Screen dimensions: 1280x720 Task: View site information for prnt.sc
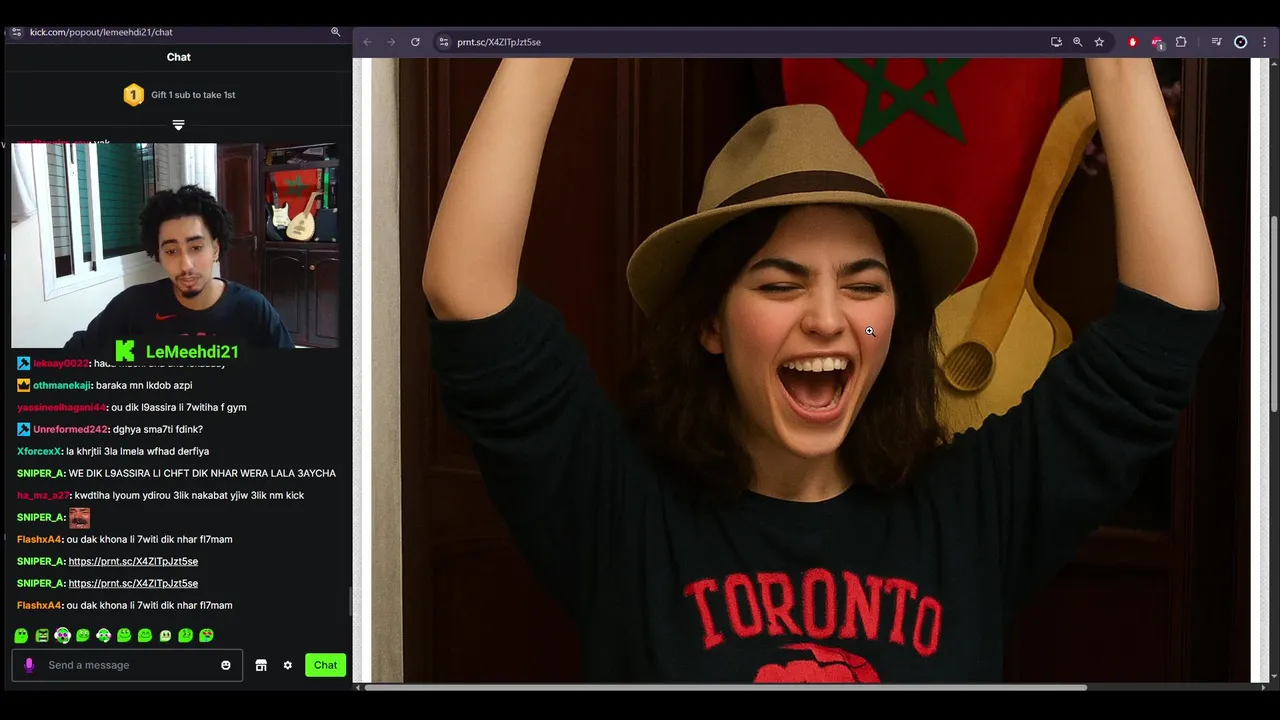click(444, 42)
